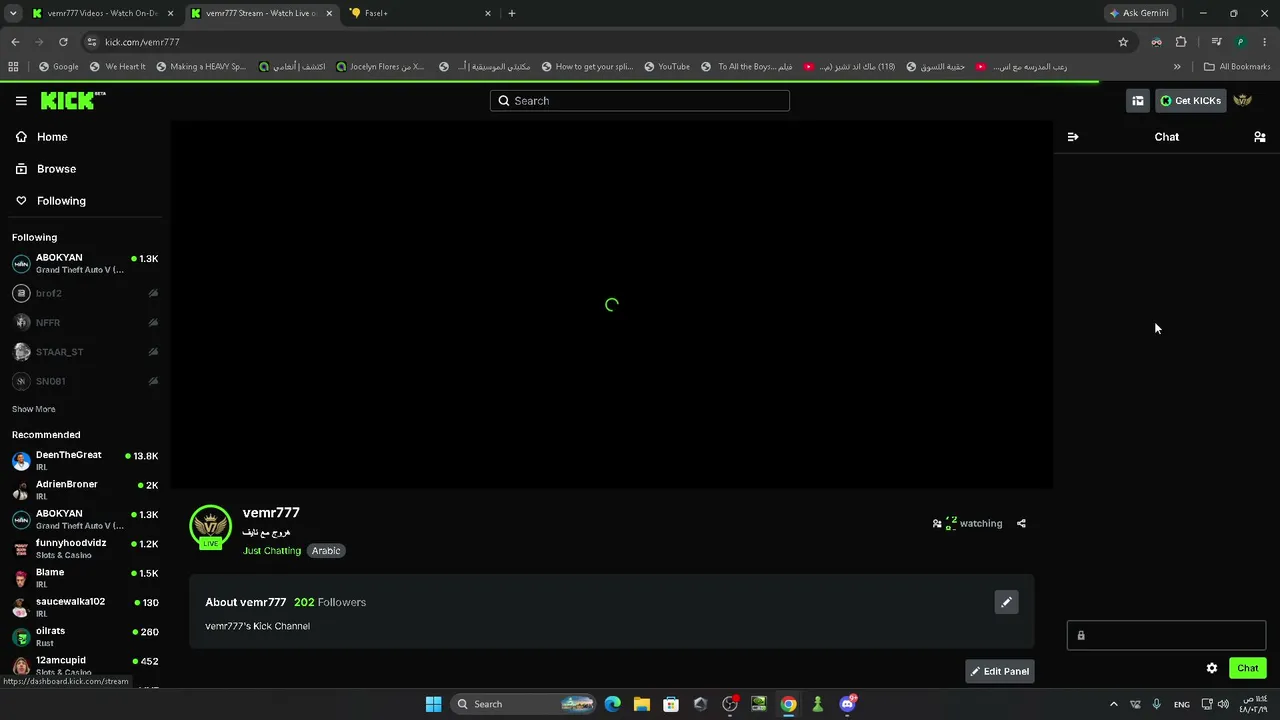Screen dimensions: 1280x720
Task: Switch to the Fasel+ browser tab
Action: click(x=420, y=13)
